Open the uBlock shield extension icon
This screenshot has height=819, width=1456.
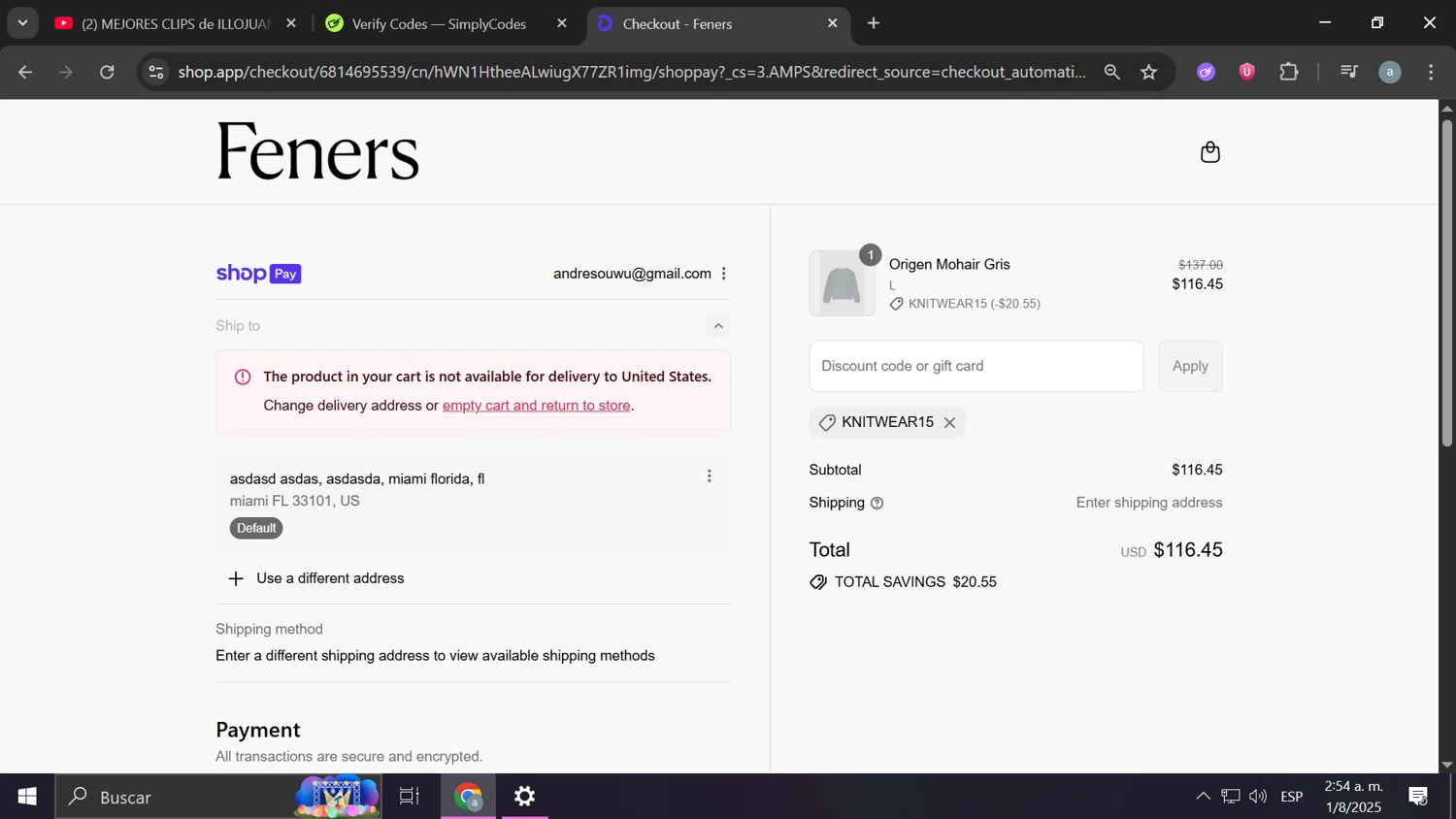1247,72
